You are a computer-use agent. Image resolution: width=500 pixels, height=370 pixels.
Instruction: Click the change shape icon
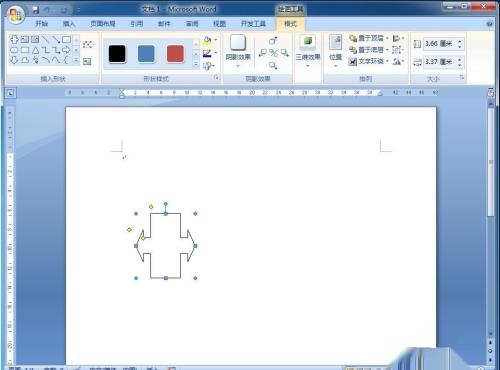[x=208, y=66]
